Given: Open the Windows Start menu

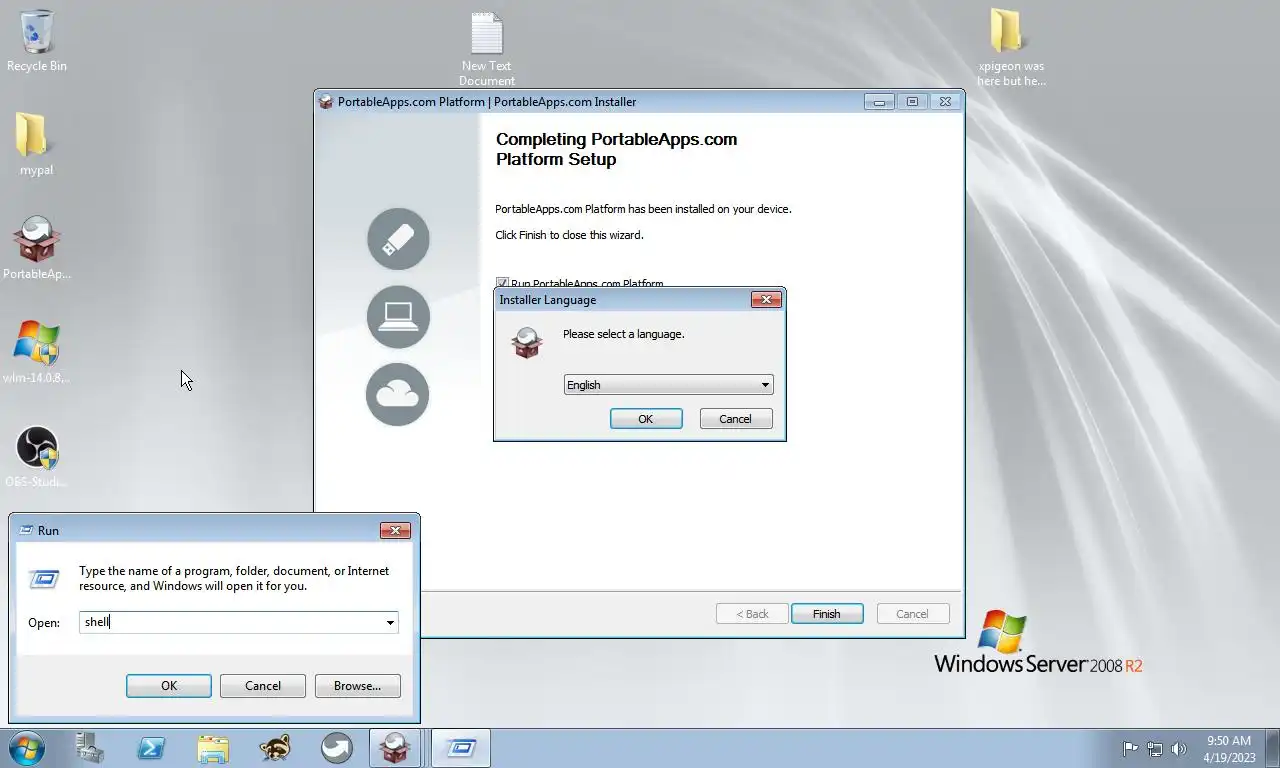Looking at the screenshot, I should pos(26,748).
